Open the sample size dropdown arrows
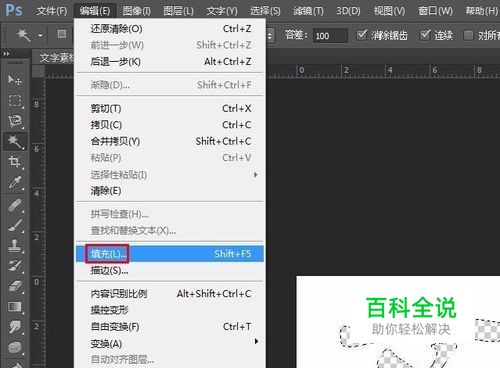Image resolution: width=500 pixels, height=368 pixels. point(270,35)
